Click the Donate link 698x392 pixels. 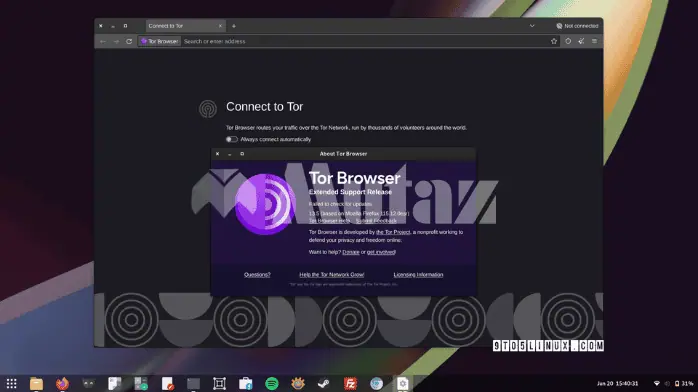tap(351, 252)
